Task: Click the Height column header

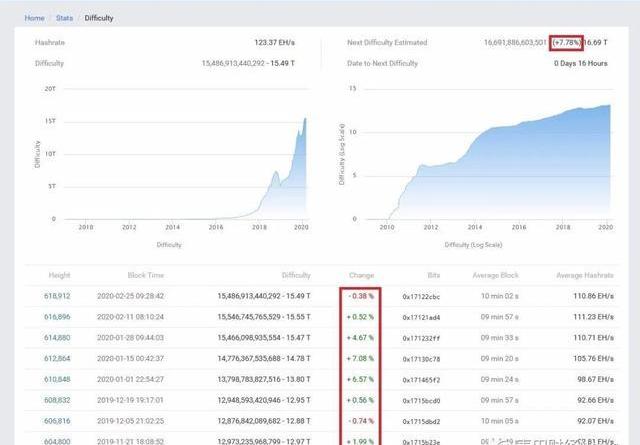Action: tap(60, 274)
